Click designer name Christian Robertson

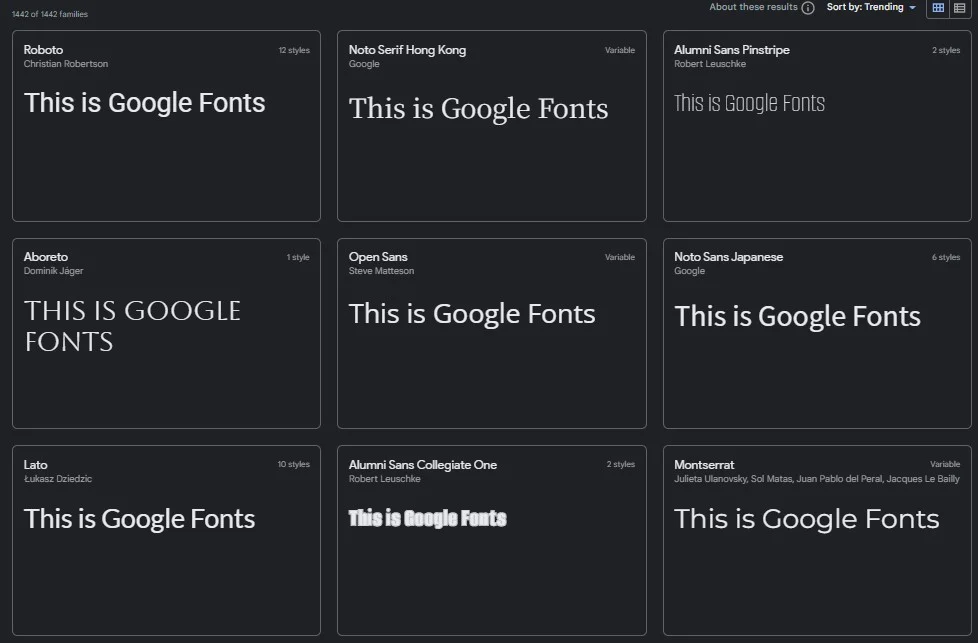[66, 64]
